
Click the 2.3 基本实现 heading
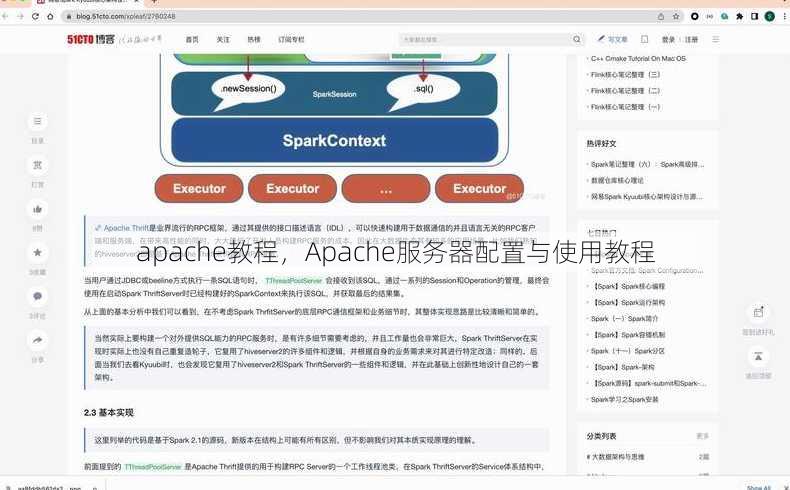pyautogui.click(x=109, y=412)
